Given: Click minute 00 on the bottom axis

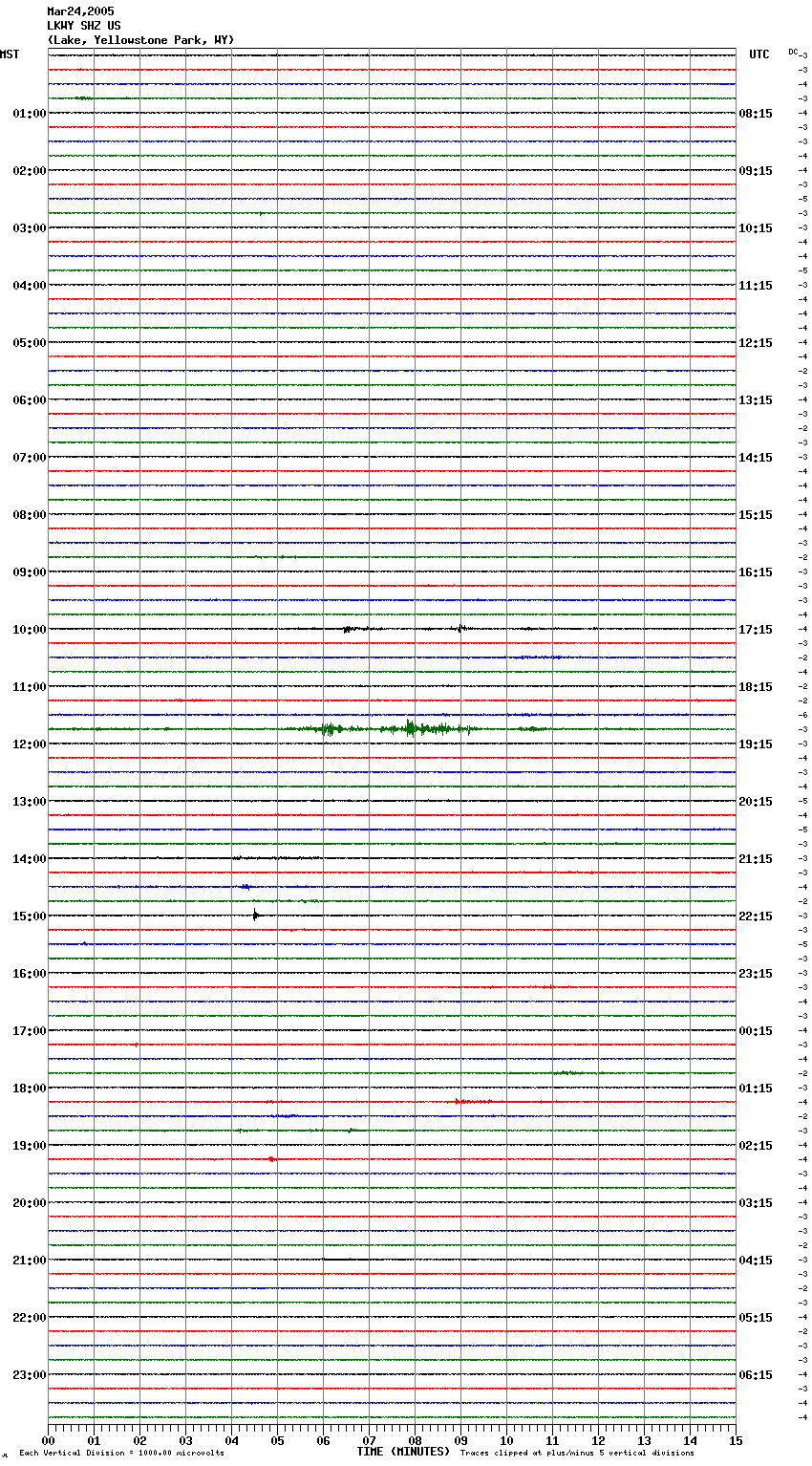Looking at the screenshot, I should (48, 1441).
